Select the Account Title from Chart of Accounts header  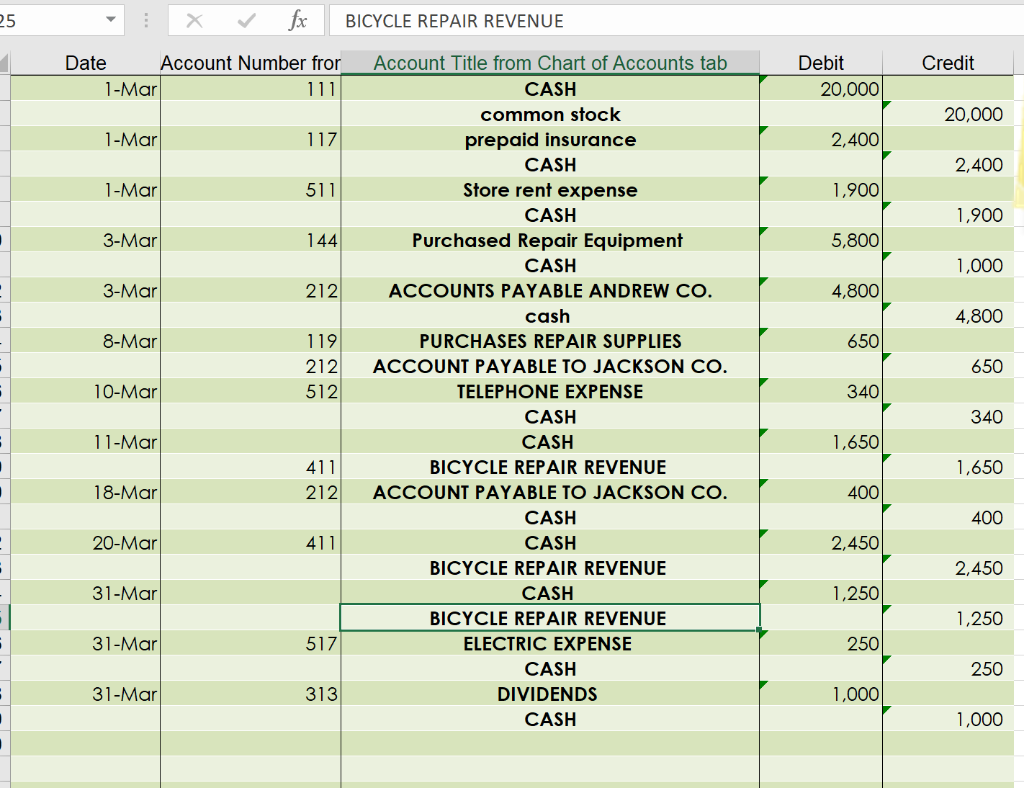[x=550, y=62]
